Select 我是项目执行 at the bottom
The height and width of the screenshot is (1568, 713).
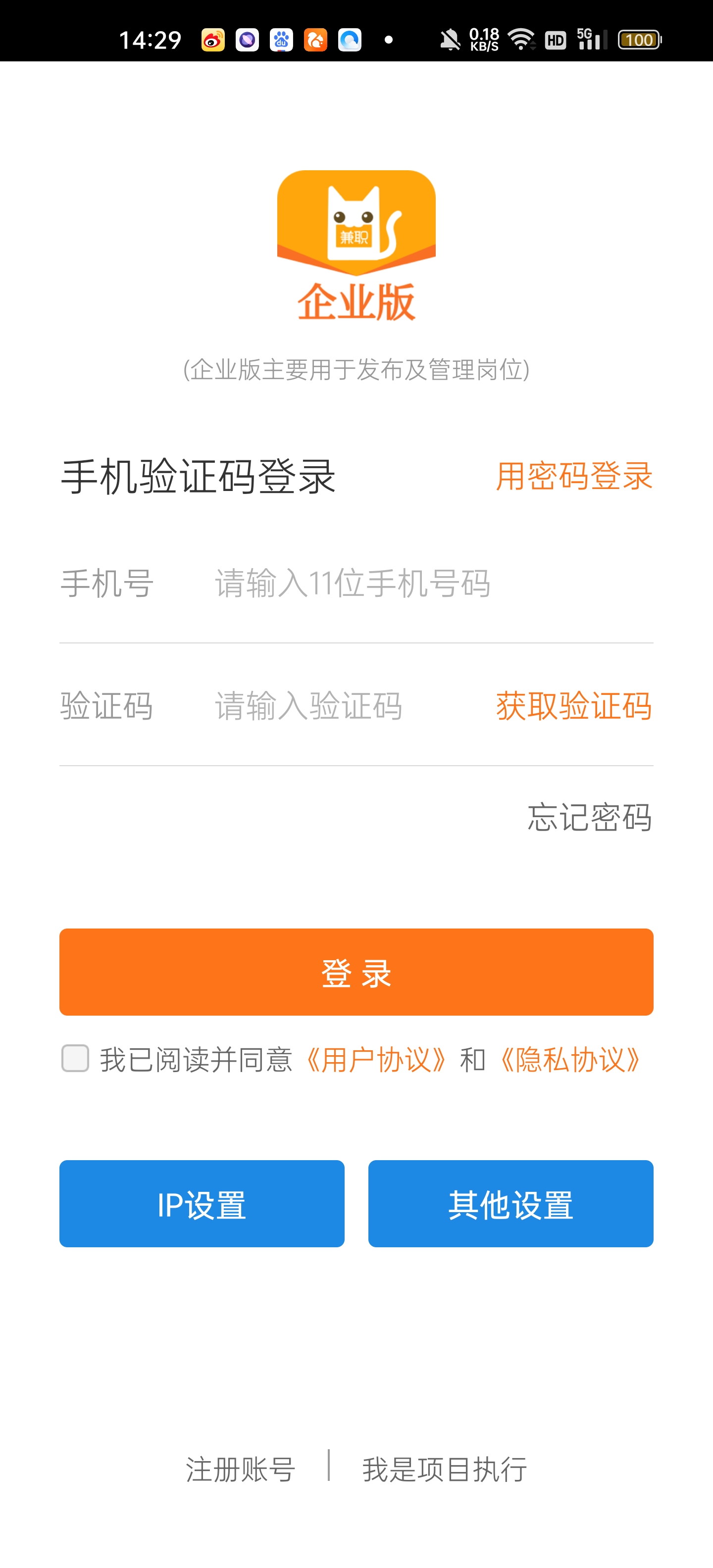pos(445,1470)
